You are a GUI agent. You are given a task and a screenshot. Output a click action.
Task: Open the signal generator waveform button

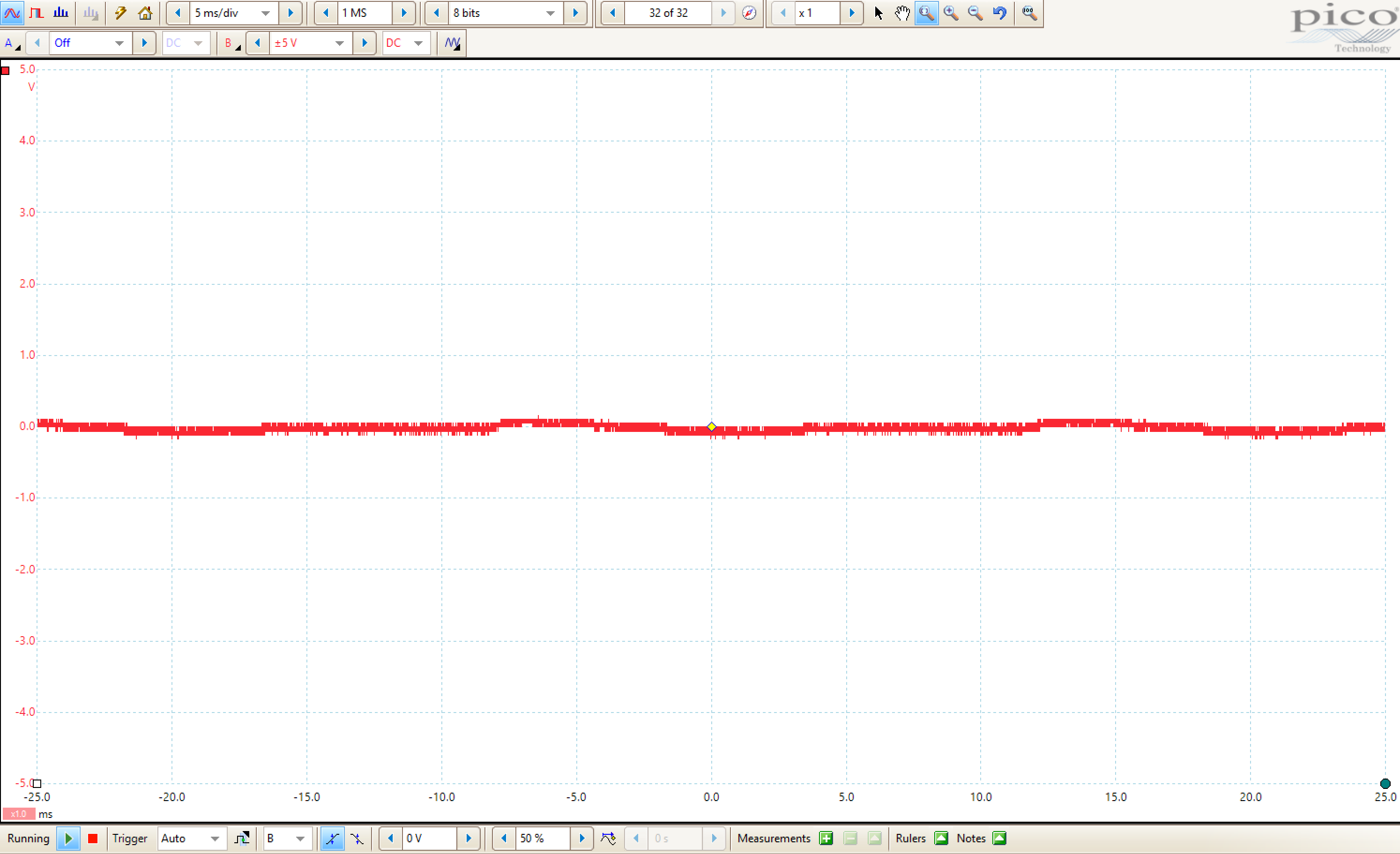[452, 43]
